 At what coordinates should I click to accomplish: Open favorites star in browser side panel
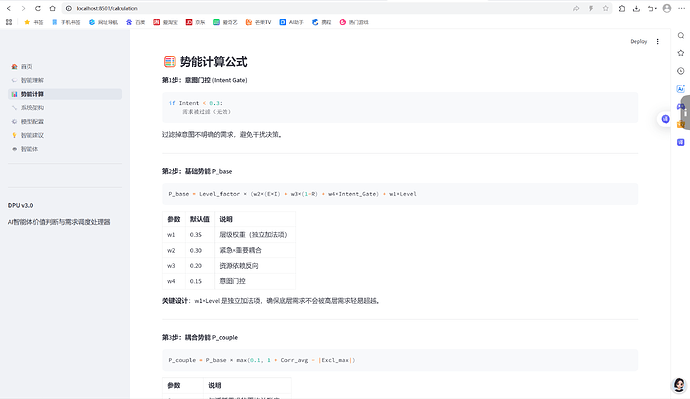click(681, 53)
